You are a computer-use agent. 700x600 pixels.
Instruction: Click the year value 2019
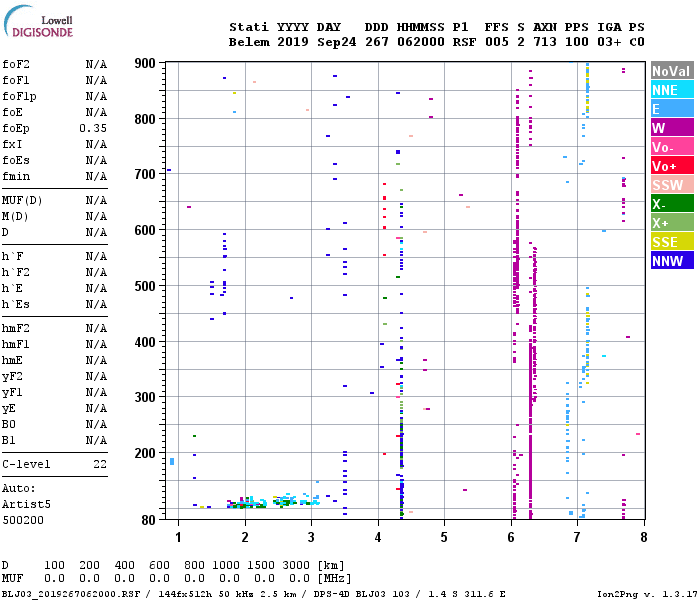tap(293, 42)
